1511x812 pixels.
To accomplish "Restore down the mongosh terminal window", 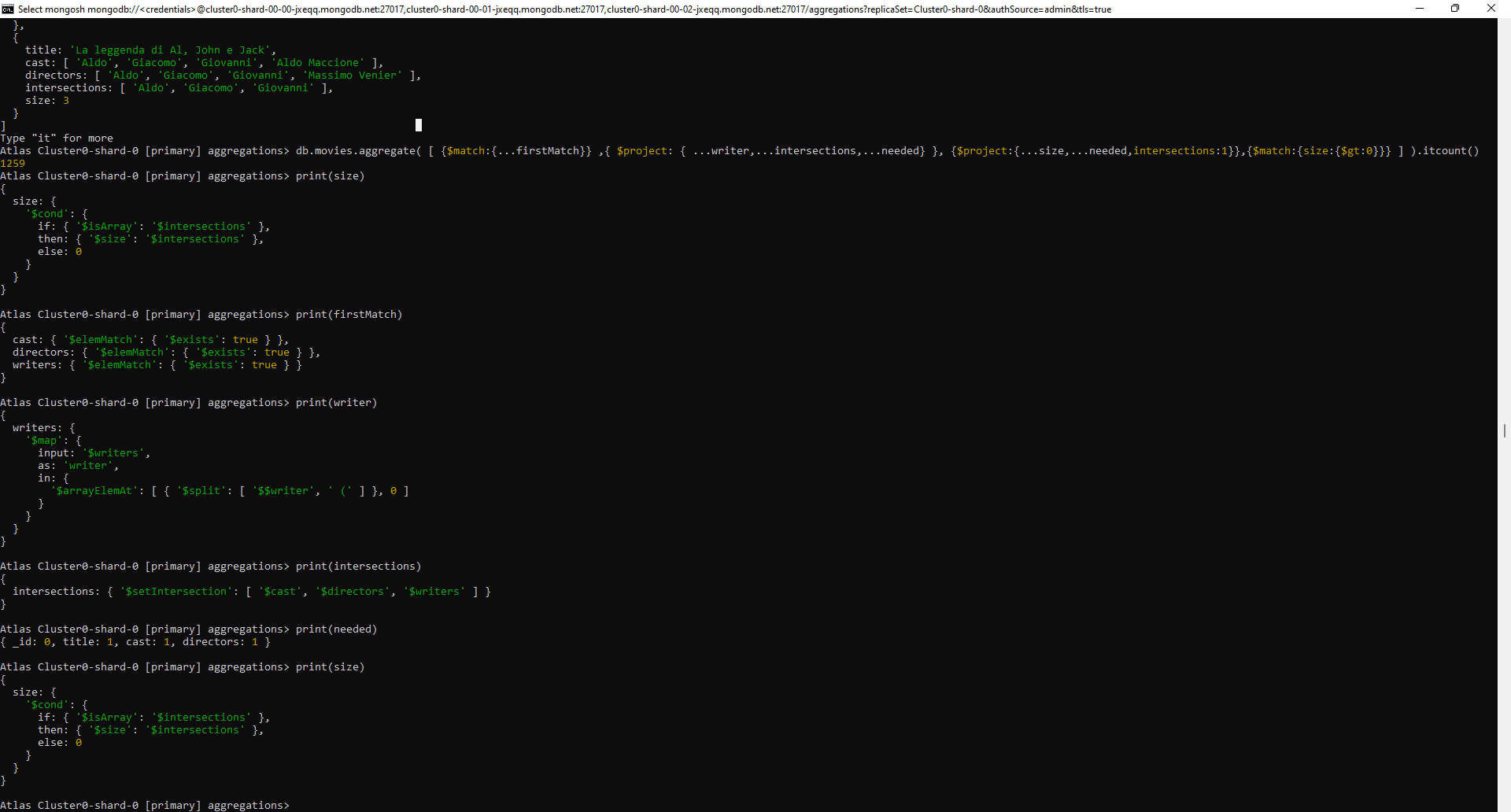I will click(1455, 9).
